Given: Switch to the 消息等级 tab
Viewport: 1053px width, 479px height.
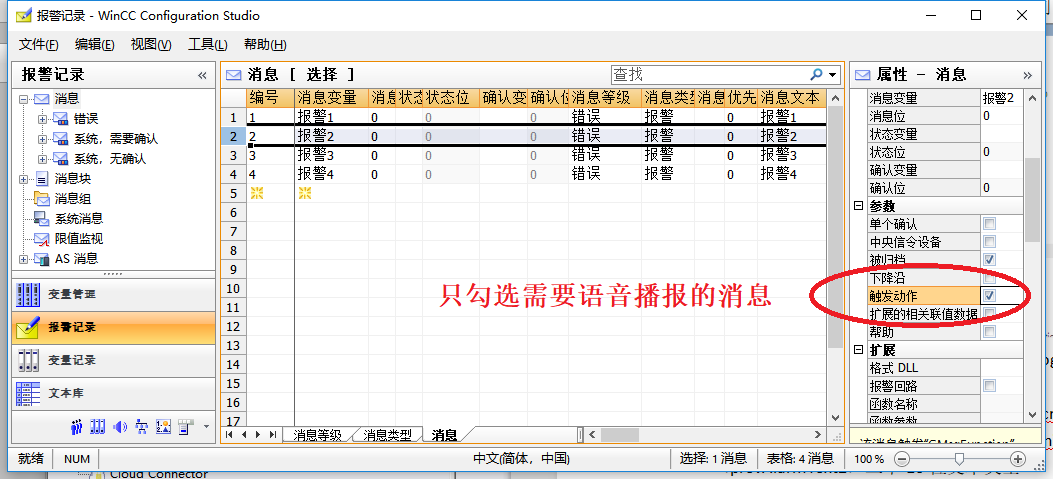Looking at the screenshot, I should (x=318, y=435).
